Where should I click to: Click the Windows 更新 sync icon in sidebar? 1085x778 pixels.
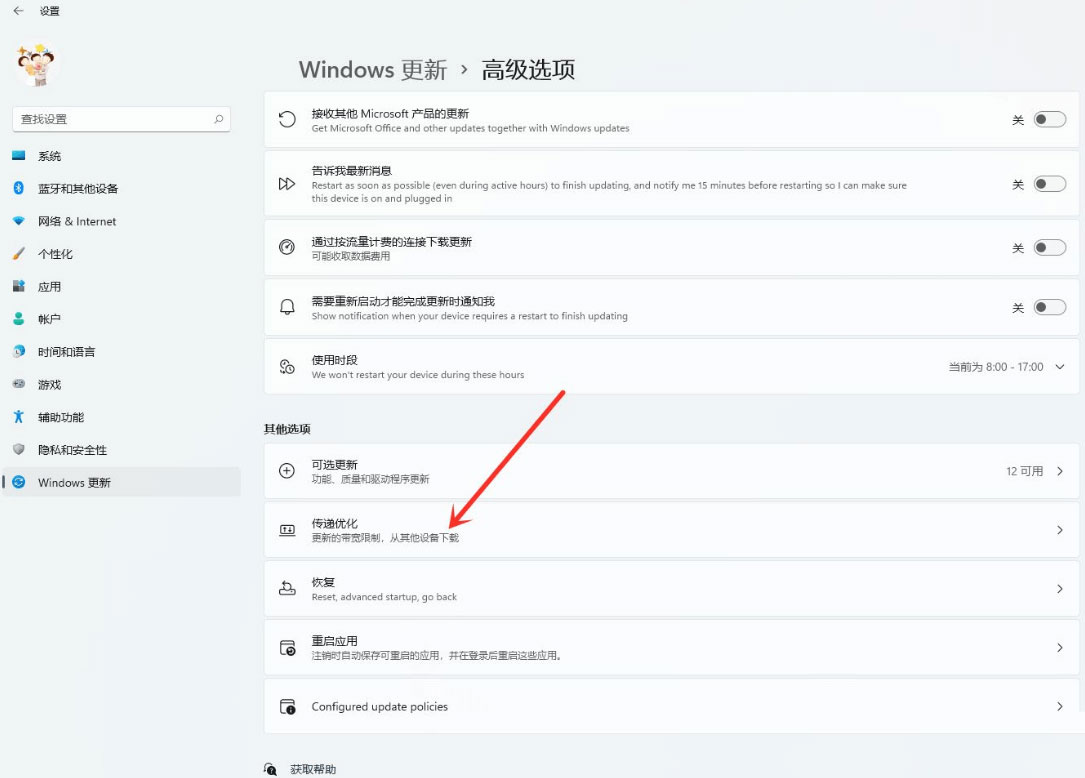click(19, 482)
